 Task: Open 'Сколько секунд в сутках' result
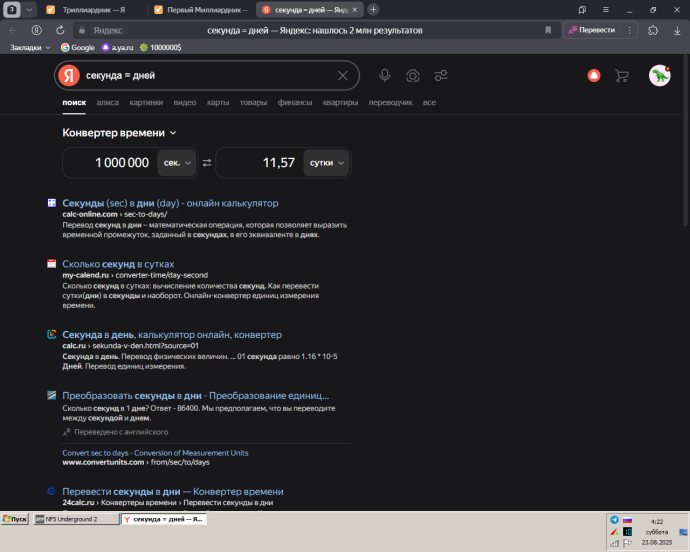pyautogui.click(x=118, y=264)
